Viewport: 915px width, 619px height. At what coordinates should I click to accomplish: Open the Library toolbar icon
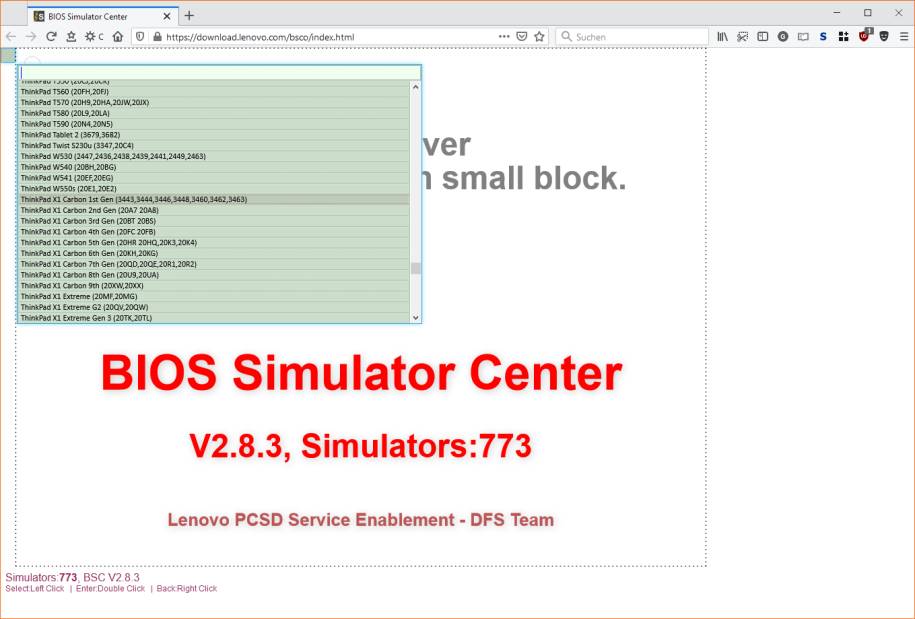724,36
